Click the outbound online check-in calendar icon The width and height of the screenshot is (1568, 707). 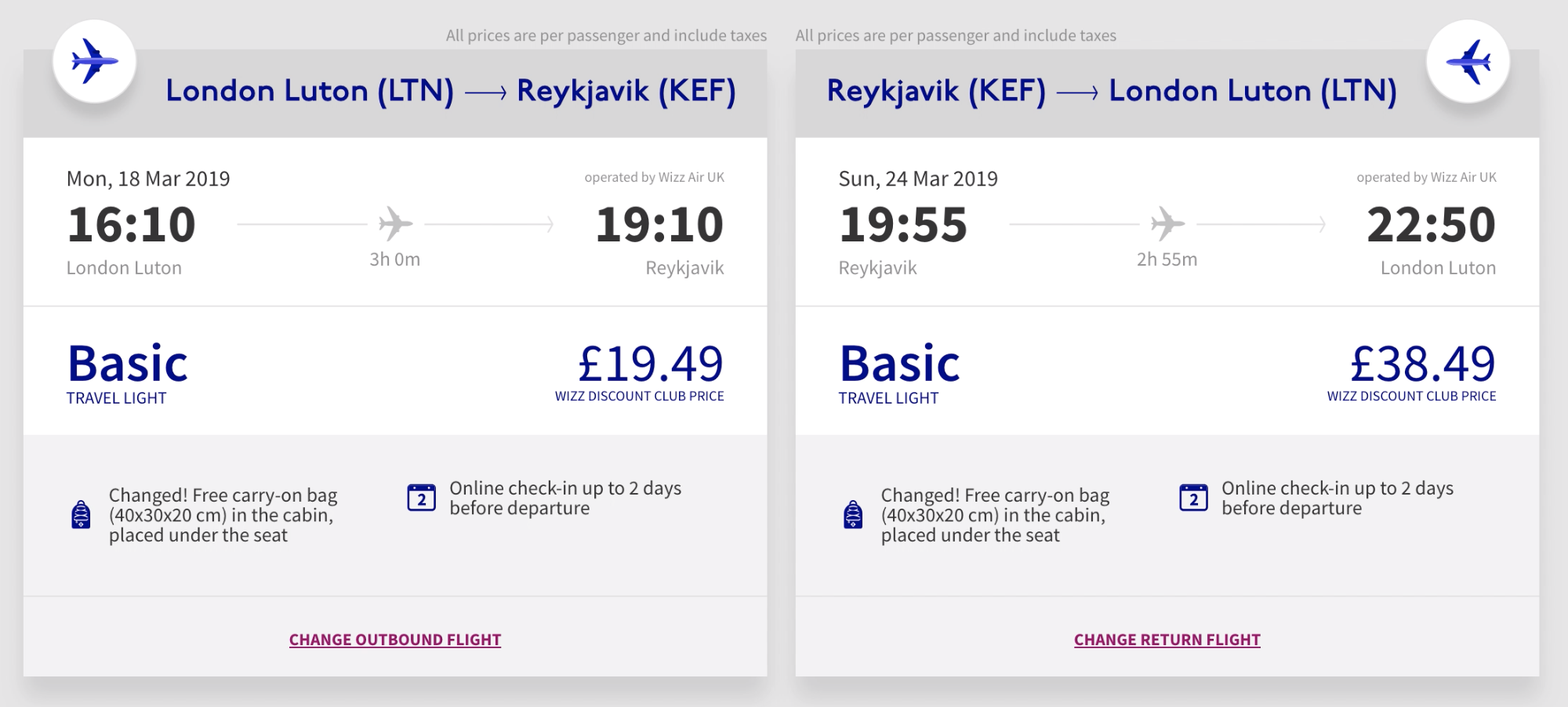(421, 498)
